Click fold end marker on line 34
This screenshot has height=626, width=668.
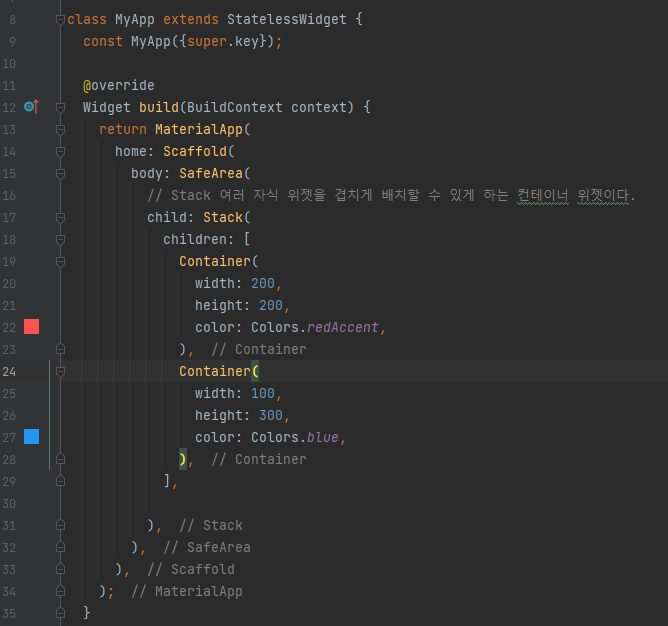click(60, 591)
